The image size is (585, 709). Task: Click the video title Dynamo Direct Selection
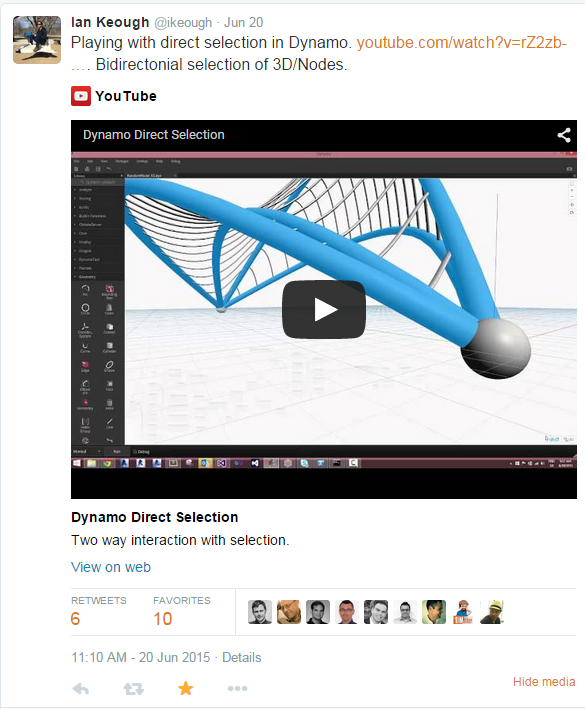155,517
